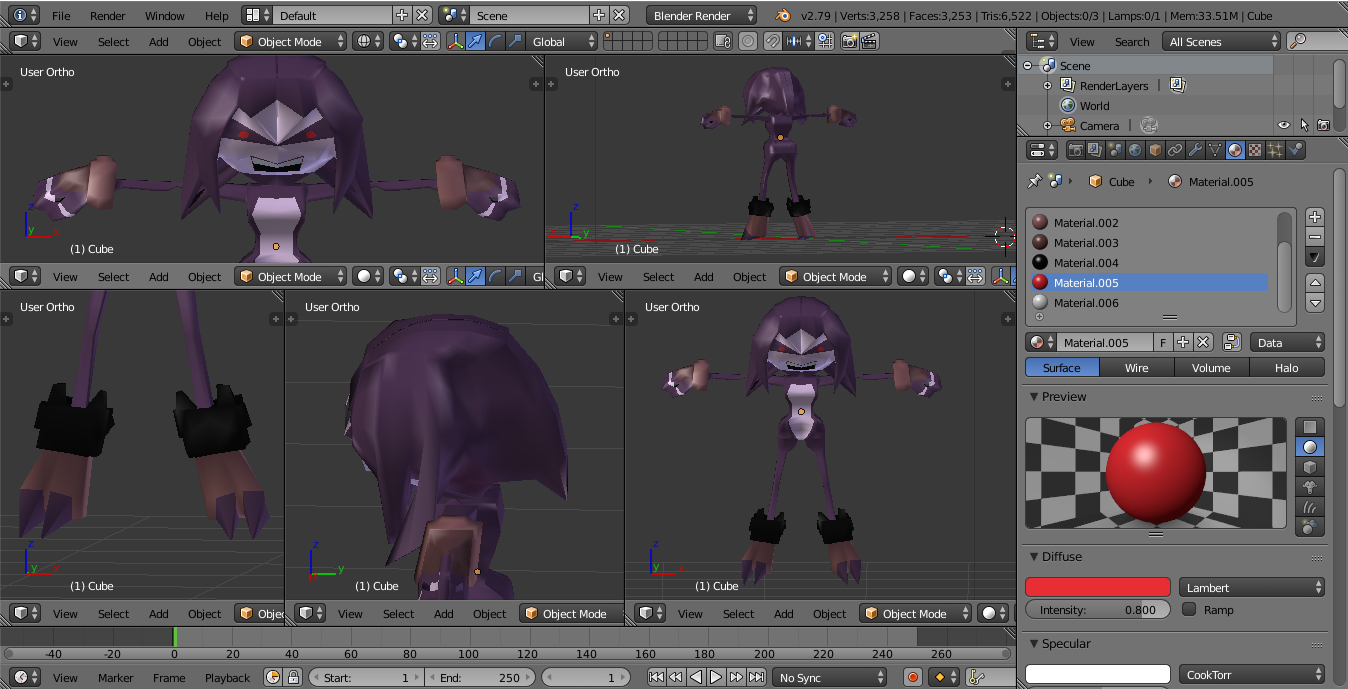Open the Render menu in top bar
Viewport: 1348px width, 689px height.
coord(108,16)
